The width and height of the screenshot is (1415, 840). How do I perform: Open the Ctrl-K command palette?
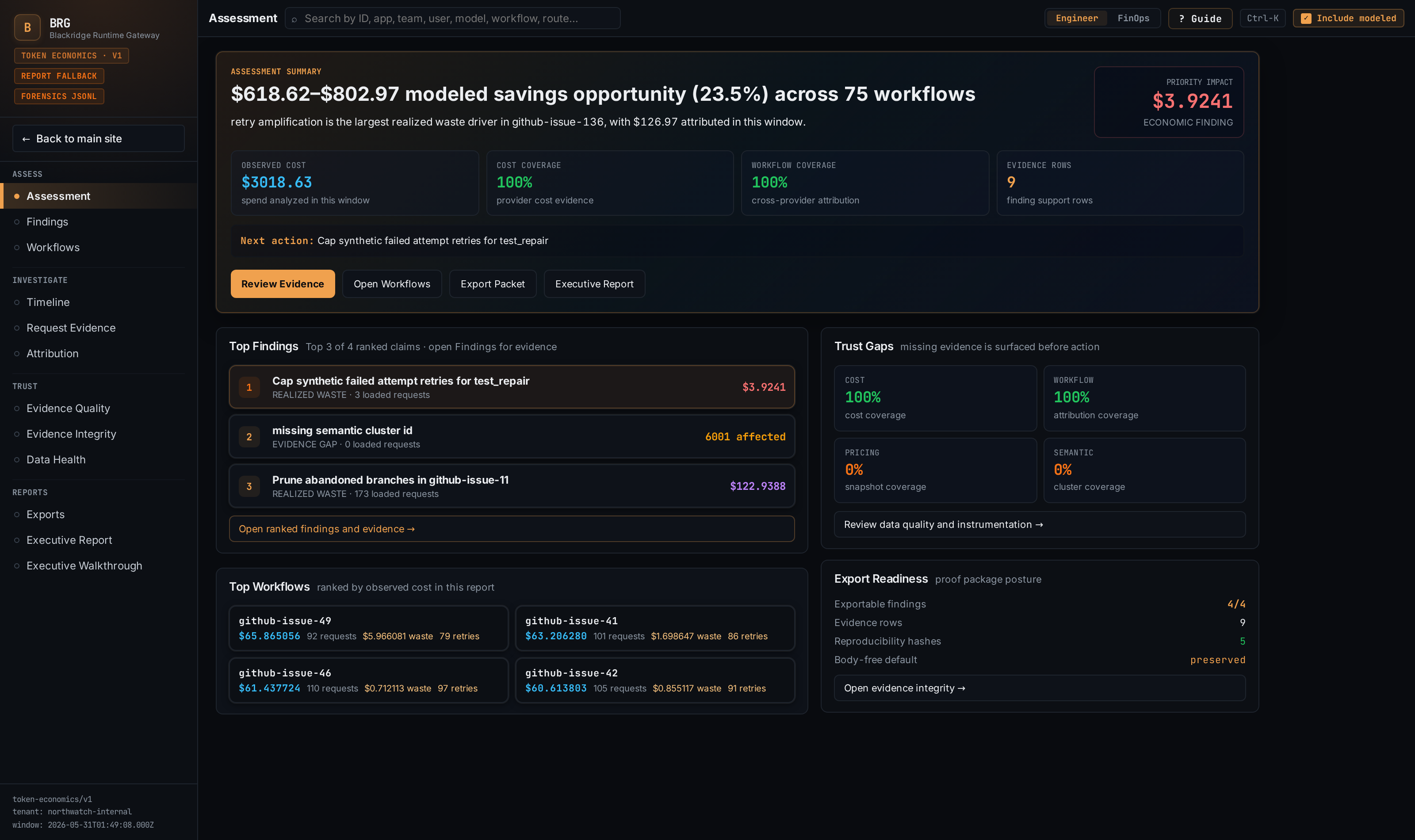[x=1262, y=18]
